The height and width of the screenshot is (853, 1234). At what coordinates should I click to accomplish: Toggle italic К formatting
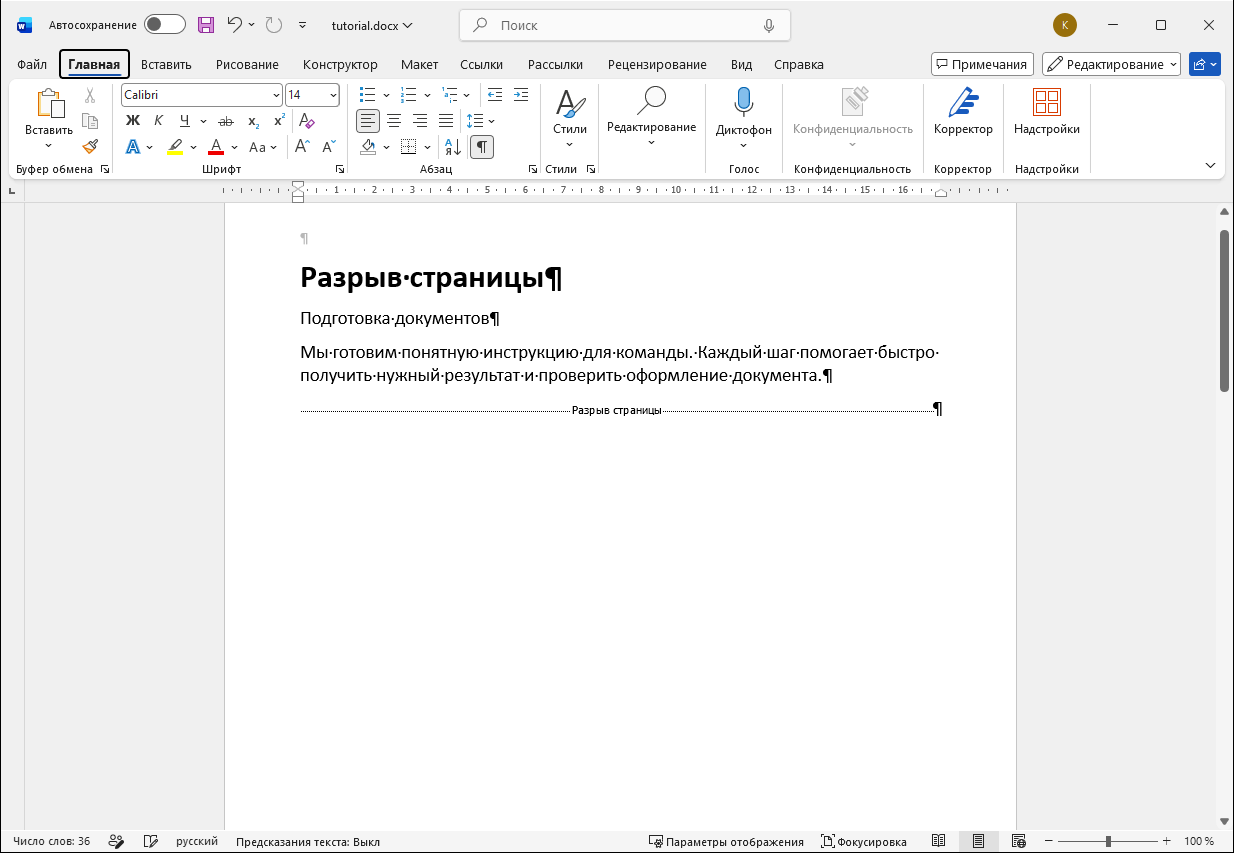coord(158,121)
